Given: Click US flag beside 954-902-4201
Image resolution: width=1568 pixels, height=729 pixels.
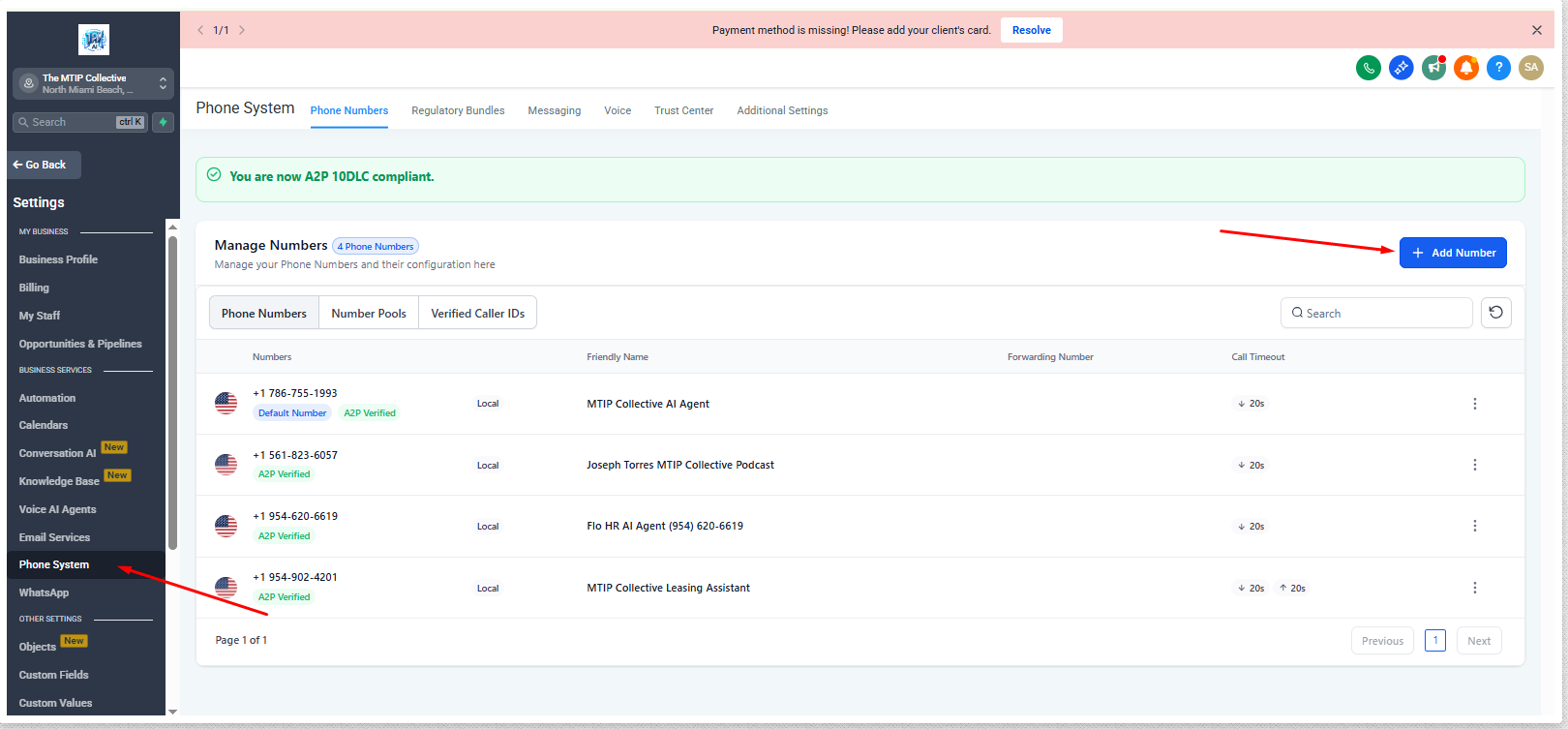Looking at the screenshot, I should 226,588.
